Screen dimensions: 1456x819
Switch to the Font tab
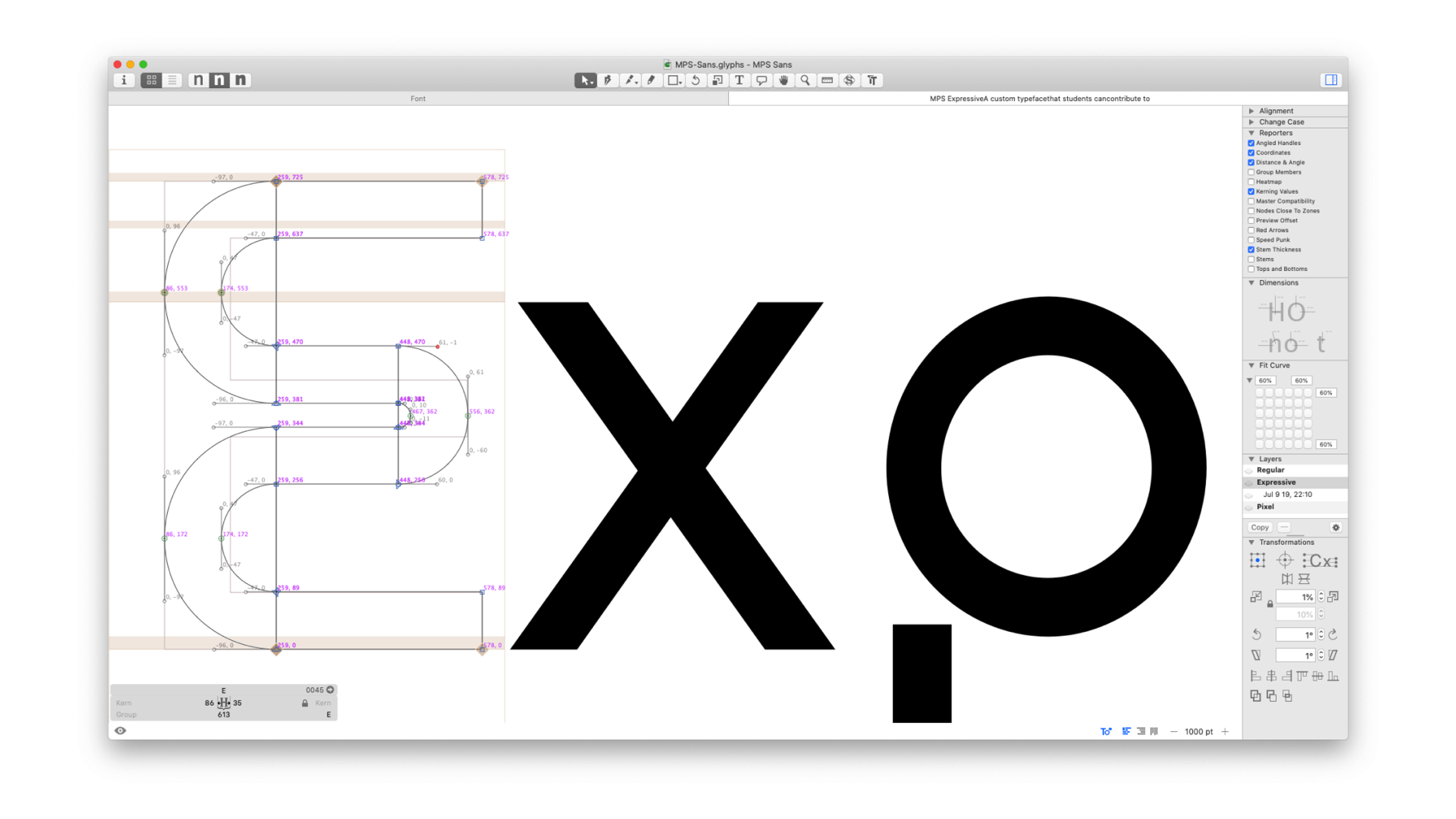pyautogui.click(x=418, y=98)
